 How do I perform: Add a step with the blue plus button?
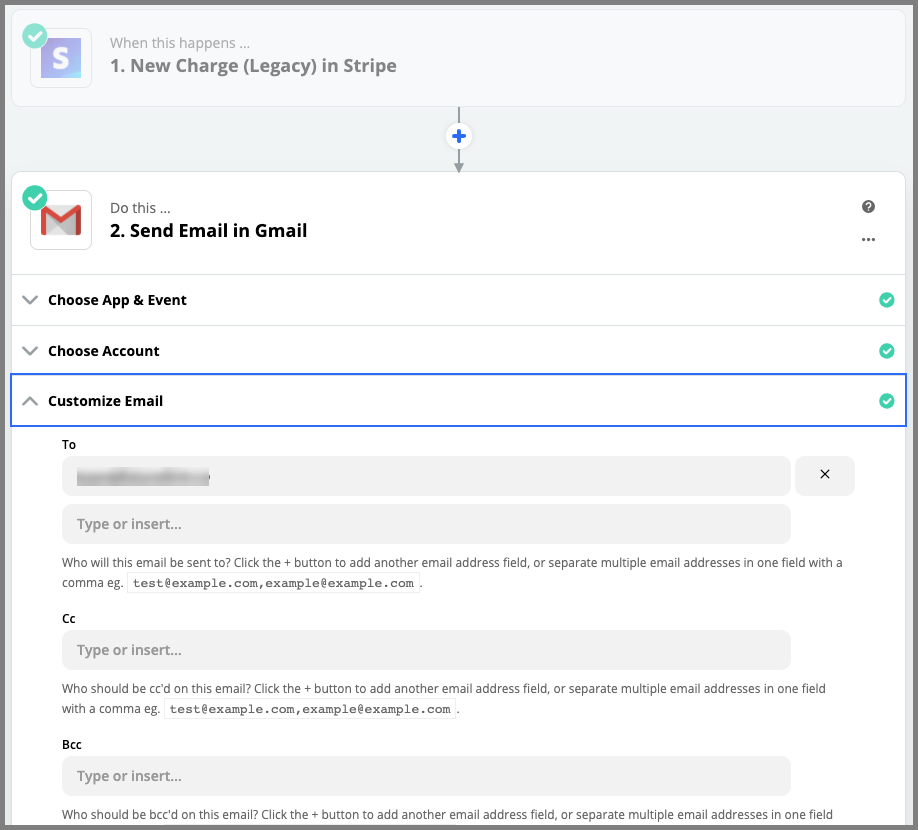[x=459, y=136]
